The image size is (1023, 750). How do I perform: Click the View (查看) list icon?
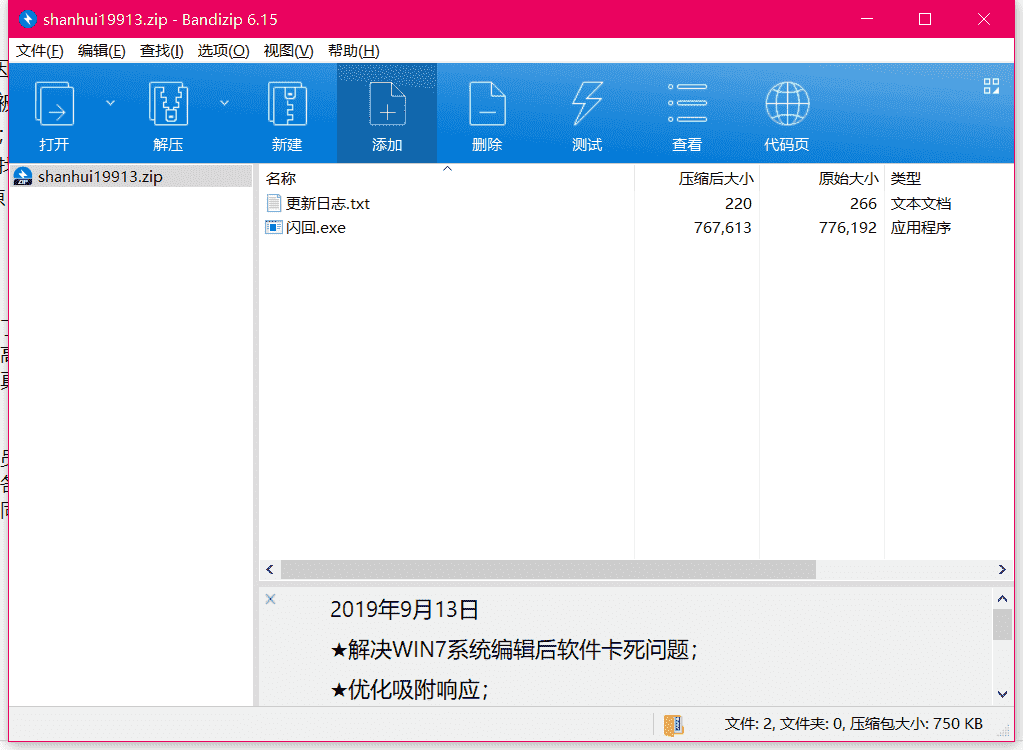pos(687,103)
